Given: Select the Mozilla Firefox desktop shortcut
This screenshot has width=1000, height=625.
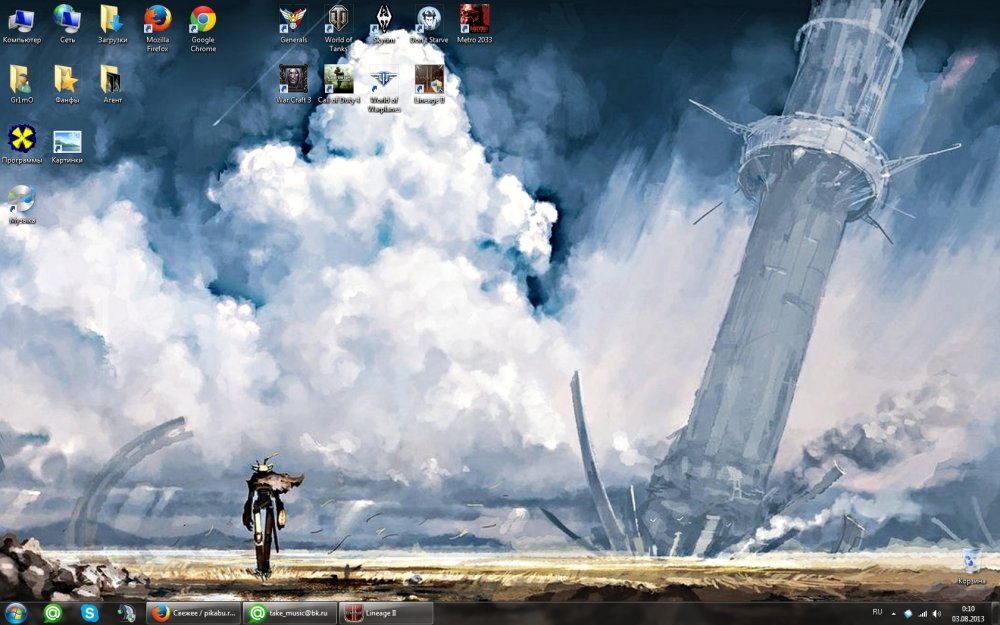Looking at the screenshot, I should pos(158,29).
